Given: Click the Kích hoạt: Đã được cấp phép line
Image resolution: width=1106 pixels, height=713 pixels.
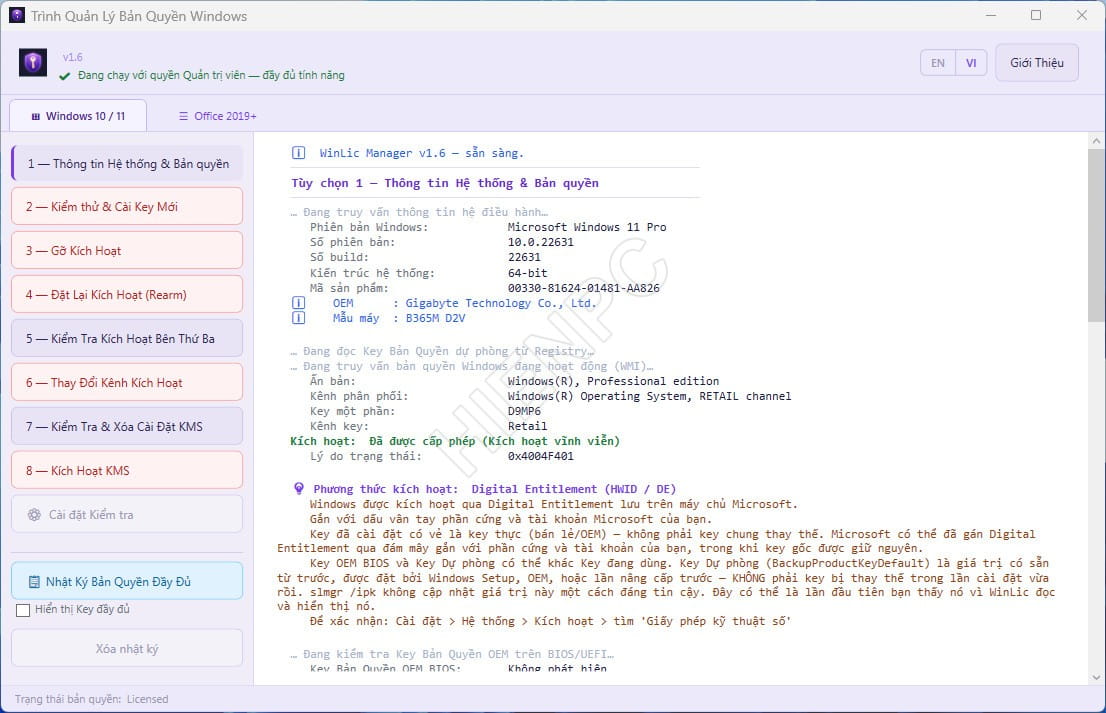Looking at the screenshot, I should 455,441.
